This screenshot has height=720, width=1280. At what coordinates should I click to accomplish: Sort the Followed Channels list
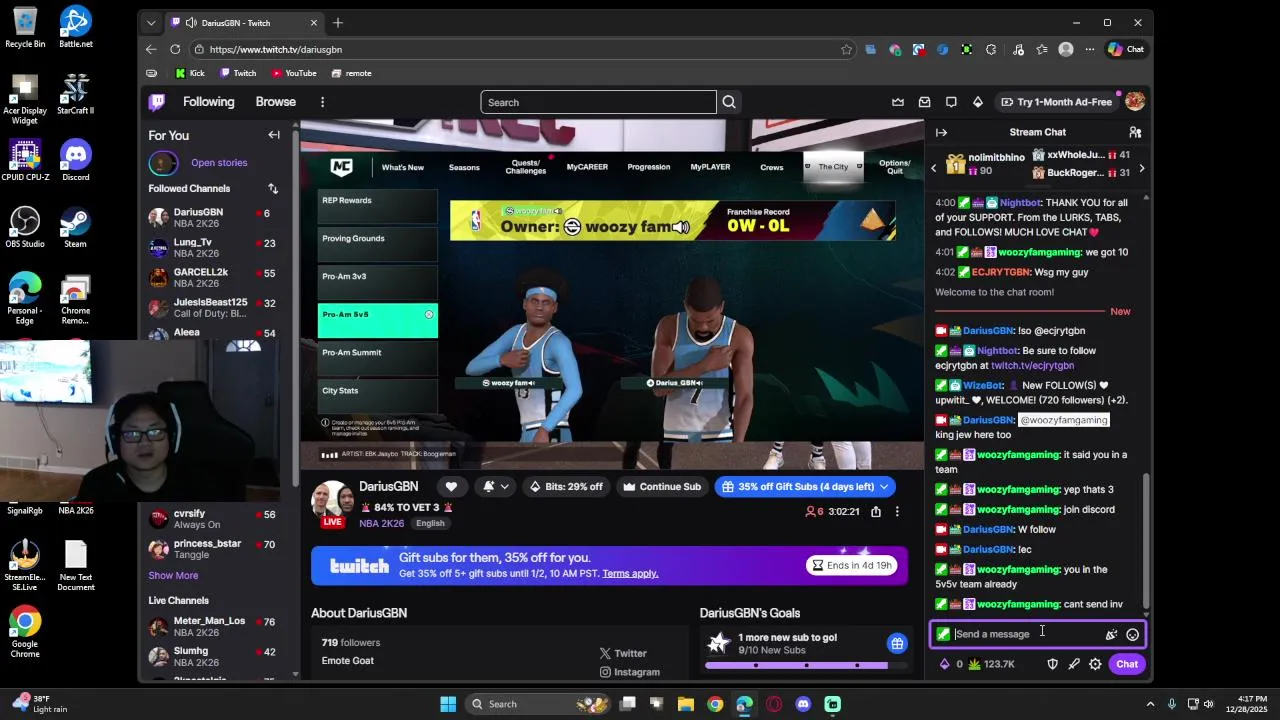click(x=273, y=188)
